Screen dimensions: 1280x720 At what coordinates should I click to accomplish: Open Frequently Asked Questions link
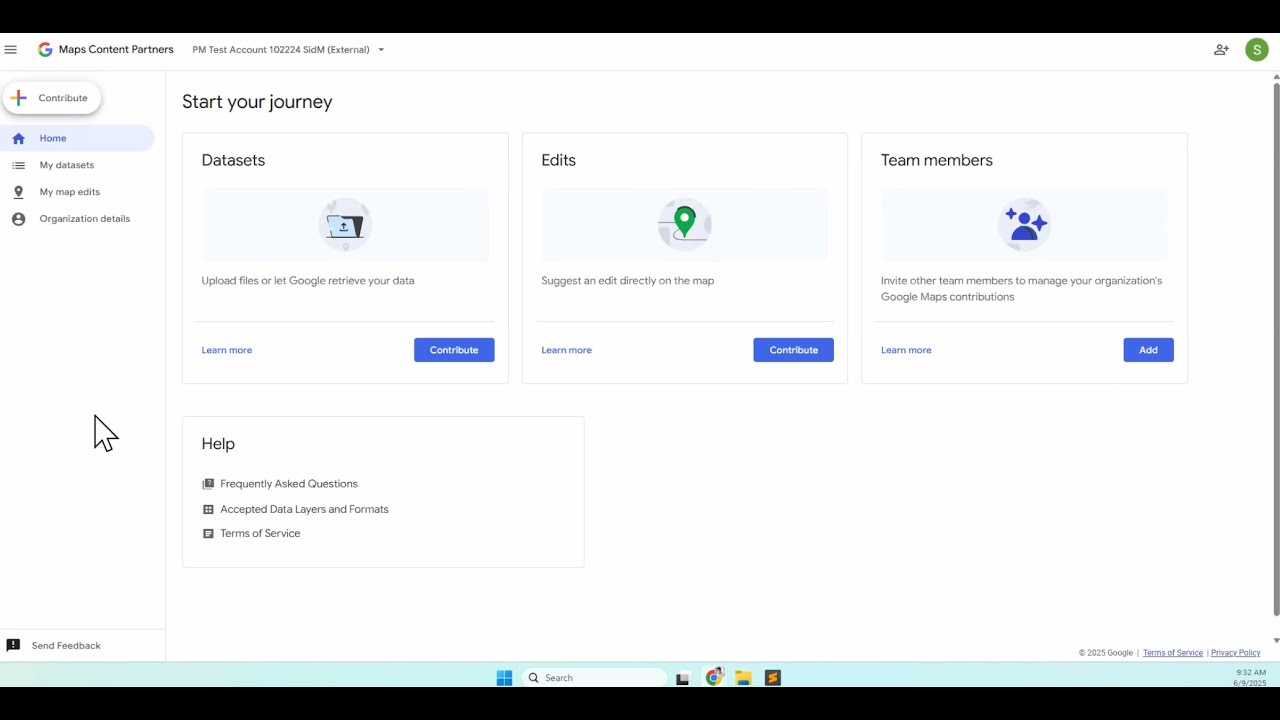tap(289, 484)
